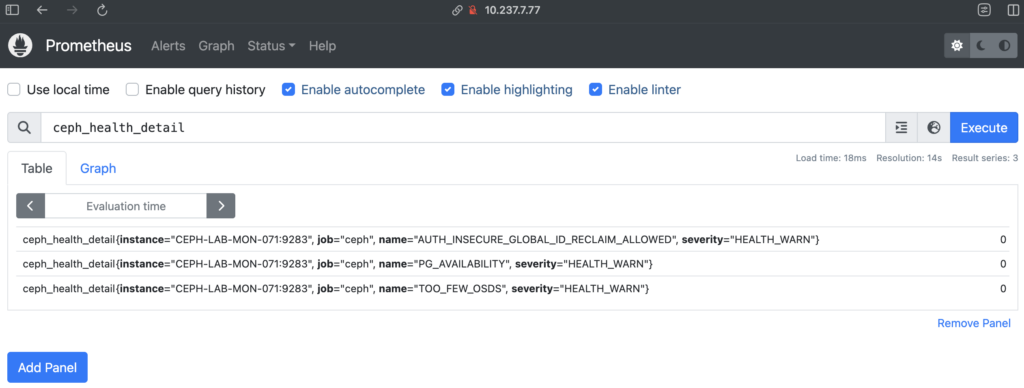Open the Help page

click(x=323, y=46)
